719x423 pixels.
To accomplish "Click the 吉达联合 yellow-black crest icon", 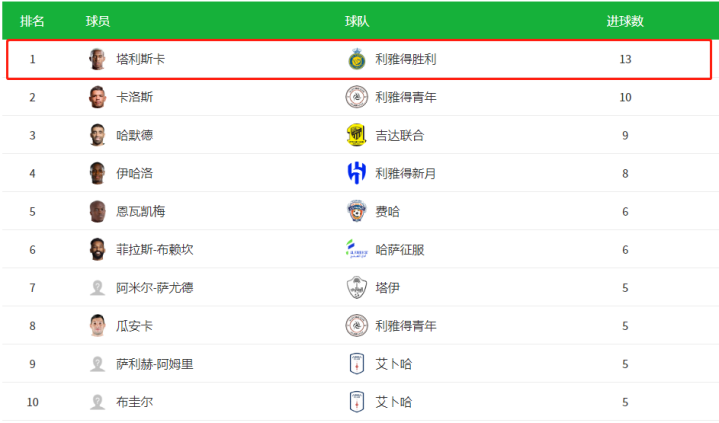I will coord(356,135).
